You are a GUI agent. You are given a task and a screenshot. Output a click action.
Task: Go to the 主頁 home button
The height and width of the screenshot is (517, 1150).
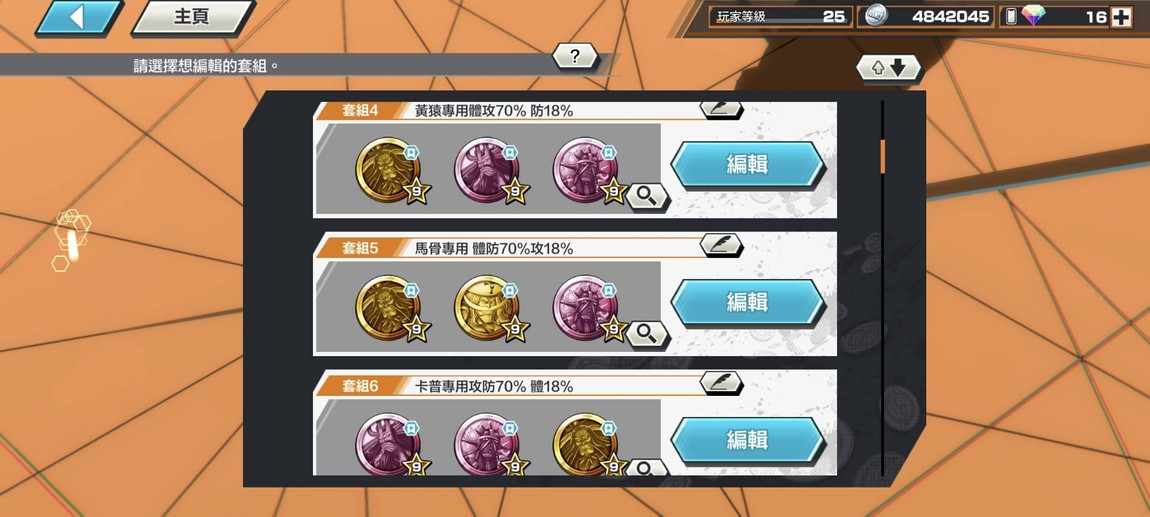193,18
